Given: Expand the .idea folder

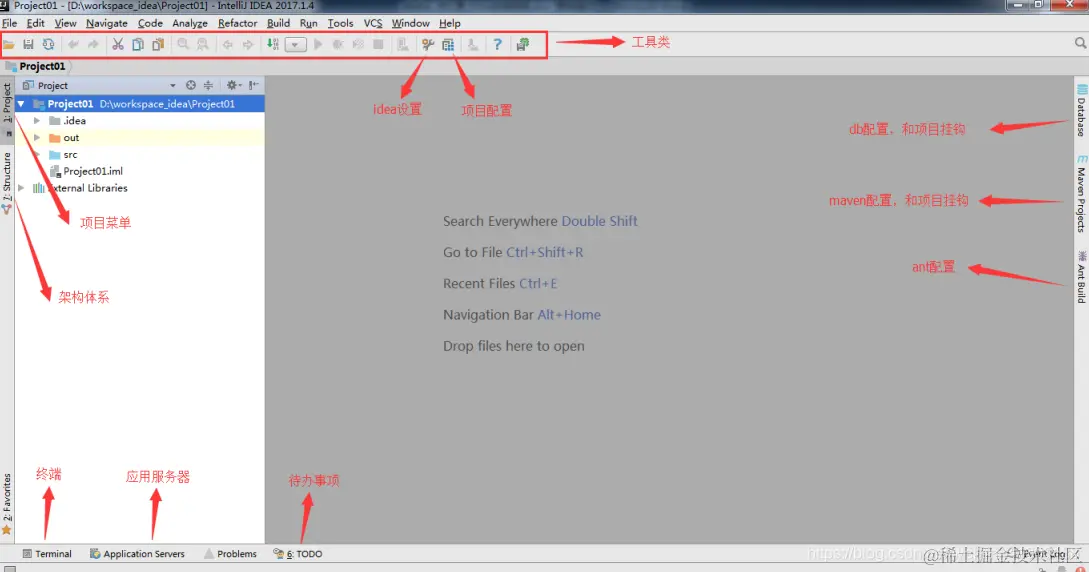Looking at the screenshot, I should [x=37, y=121].
